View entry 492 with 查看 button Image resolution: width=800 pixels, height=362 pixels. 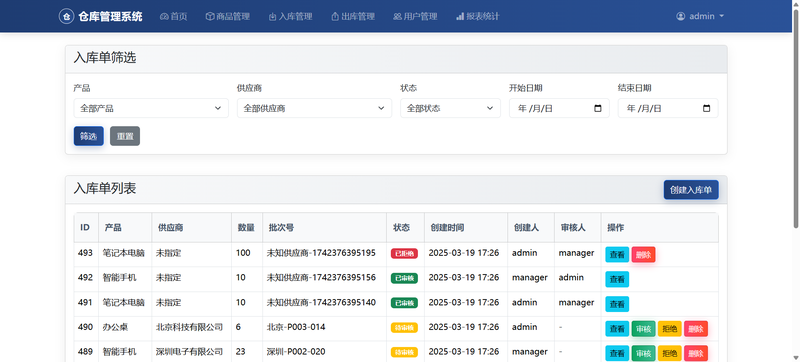point(617,279)
